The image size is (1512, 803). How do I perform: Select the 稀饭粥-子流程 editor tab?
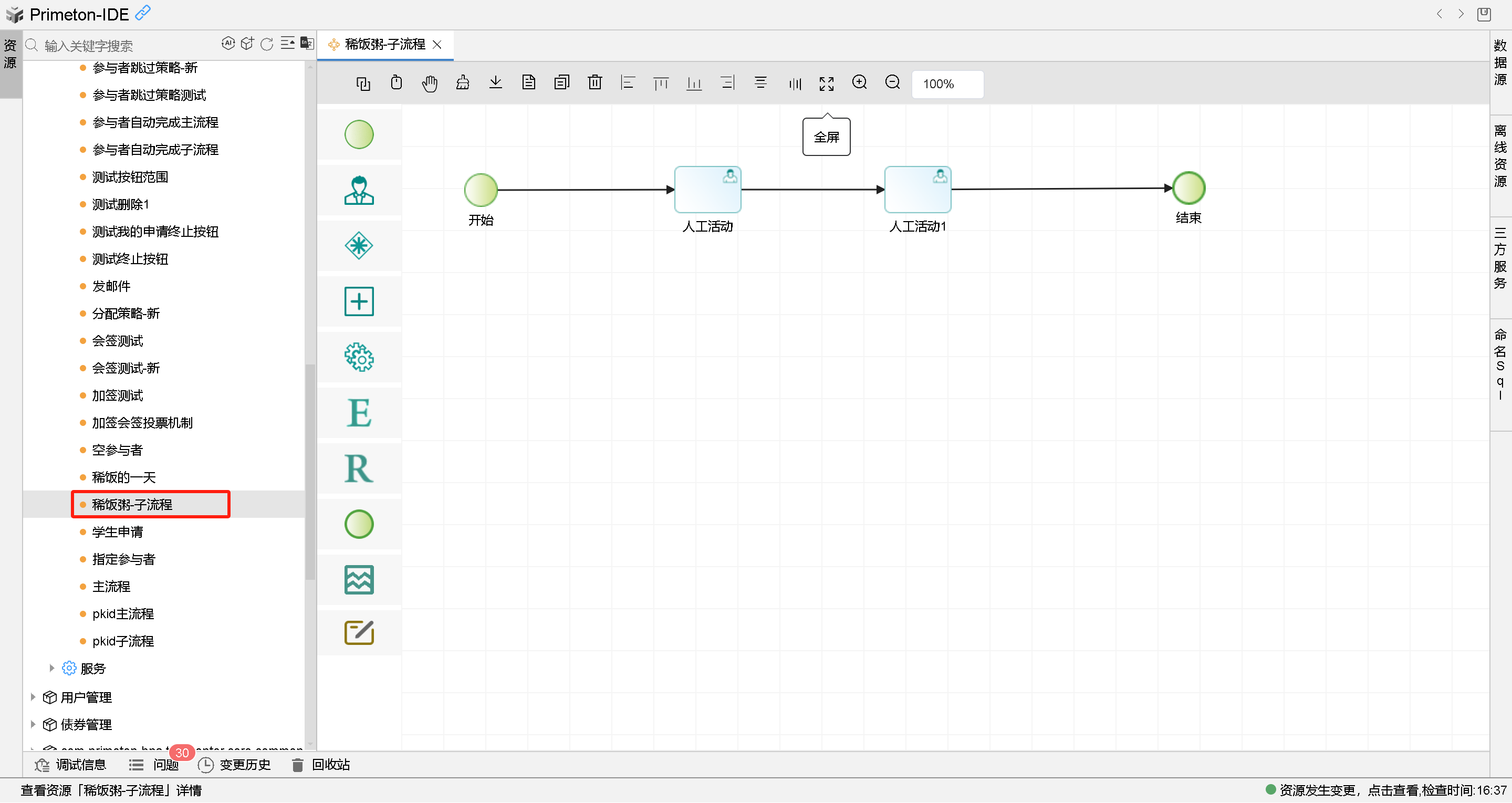pyautogui.click(x=384, y=45)
